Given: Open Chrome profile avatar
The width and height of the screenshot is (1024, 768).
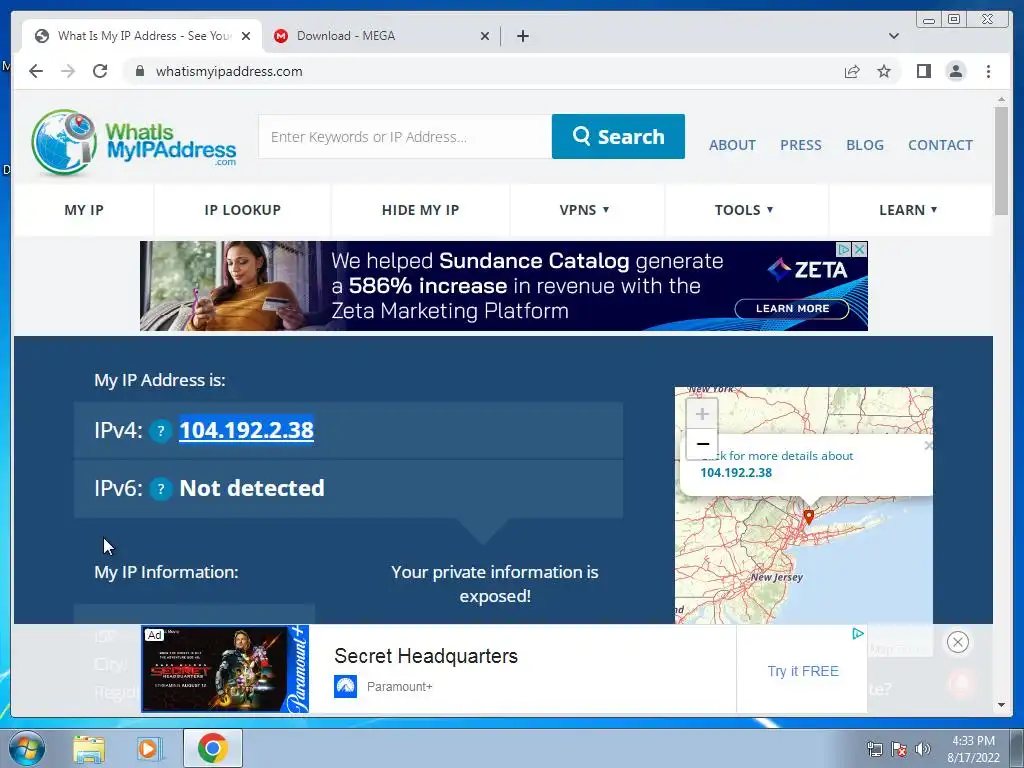Looking at the screenshot, I should (x=955, y=71).
